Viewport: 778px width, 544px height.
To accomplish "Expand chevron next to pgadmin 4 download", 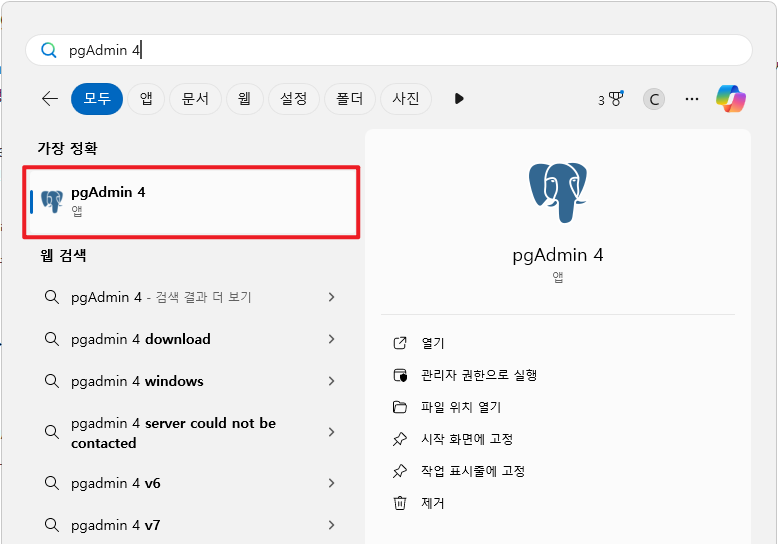I will 331,339.
